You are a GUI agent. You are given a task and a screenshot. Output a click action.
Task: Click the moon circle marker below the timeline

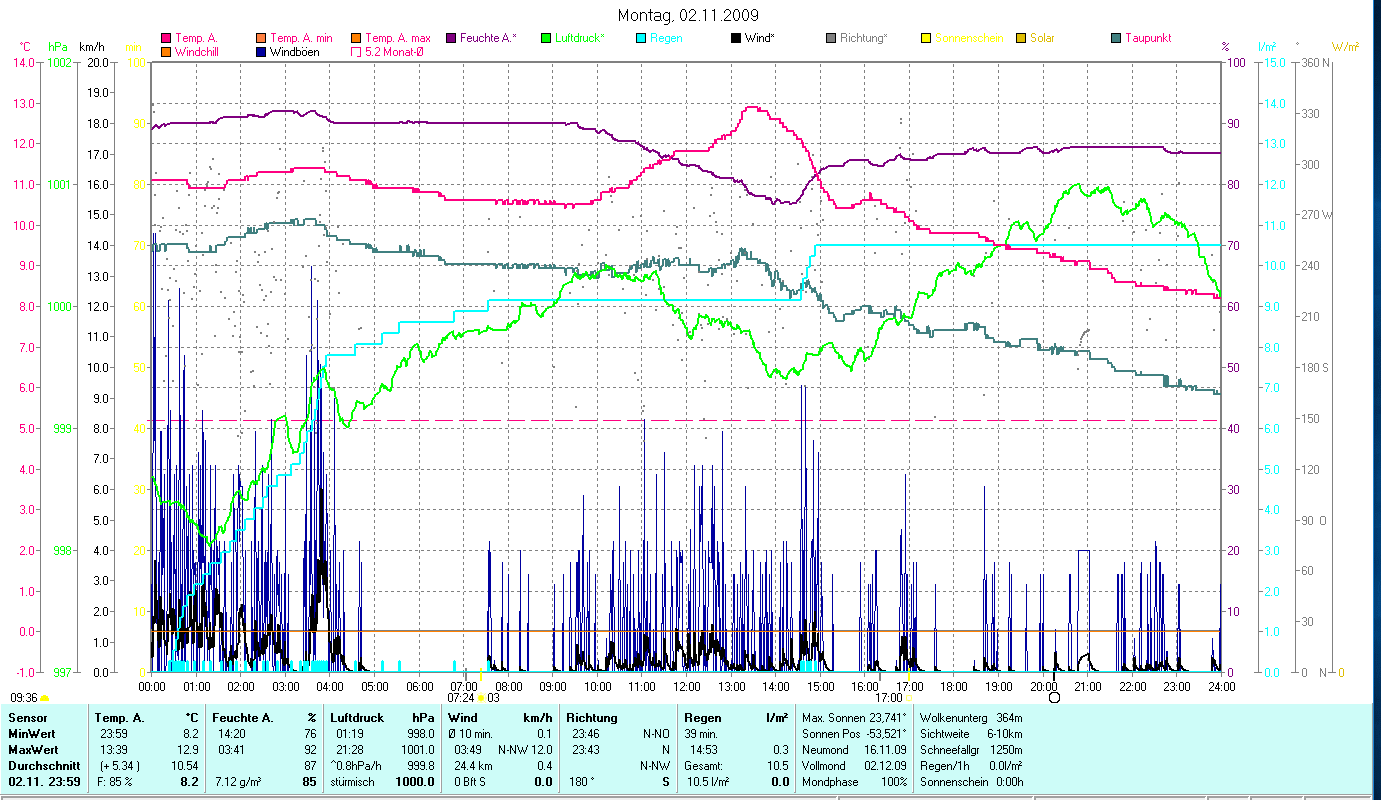coord(1054,697)
